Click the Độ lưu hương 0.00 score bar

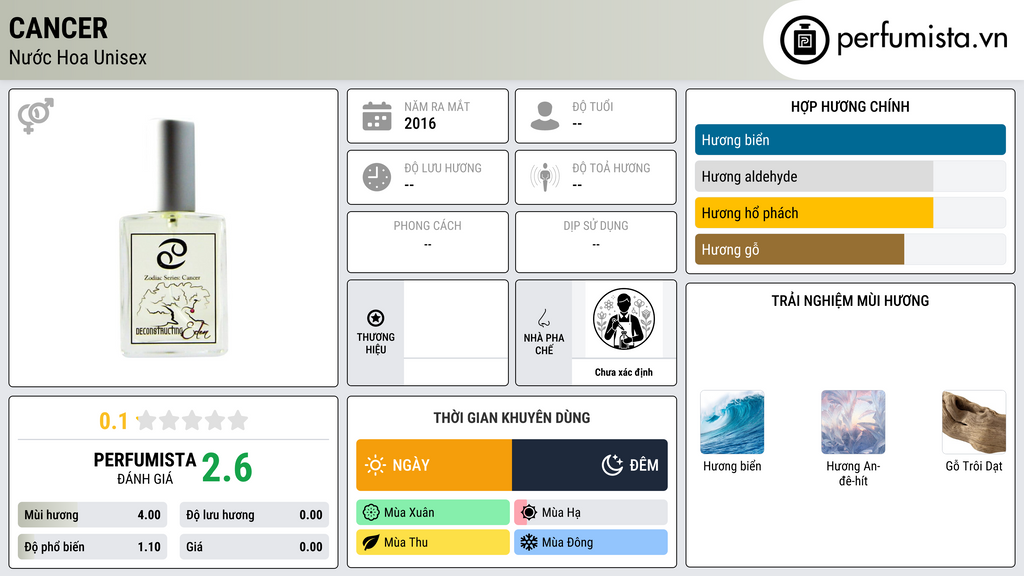254,515
